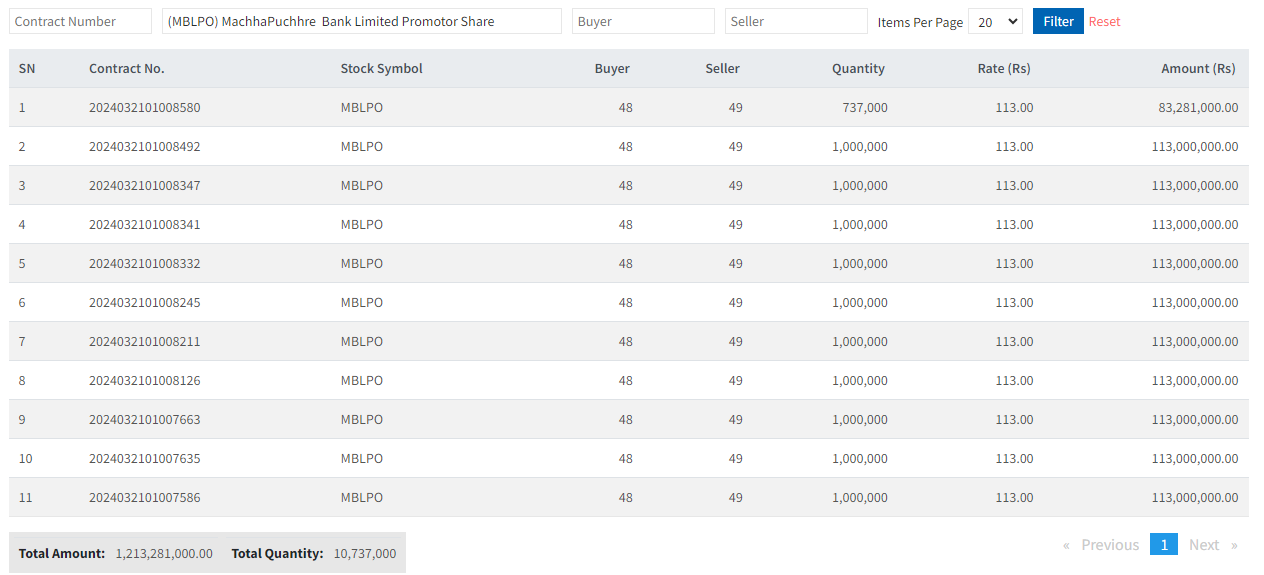
Task: Open the Items Per Page dropdown
Action: [995, 21]
